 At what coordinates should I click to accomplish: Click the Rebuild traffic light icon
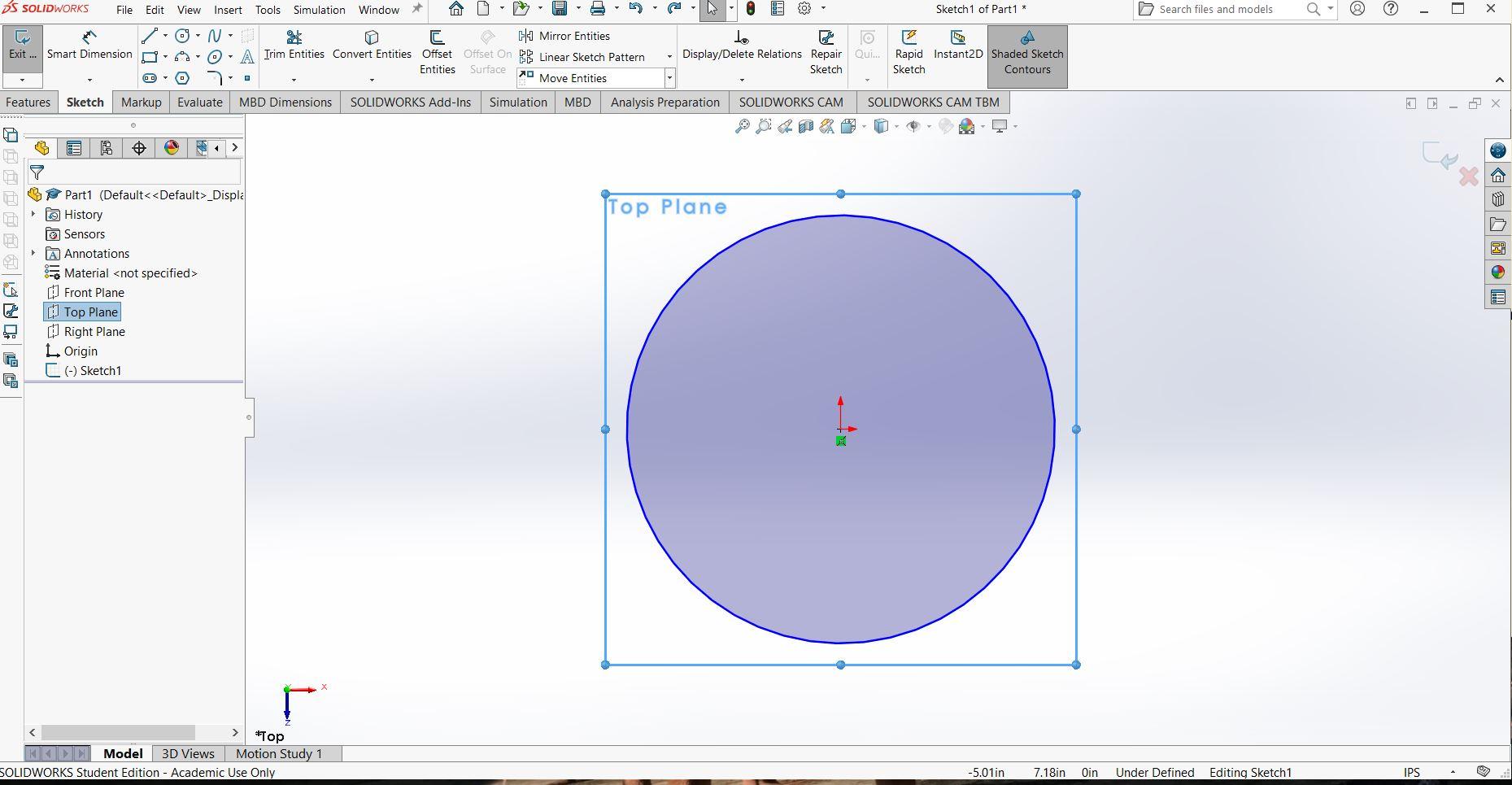tap(751, 9)
